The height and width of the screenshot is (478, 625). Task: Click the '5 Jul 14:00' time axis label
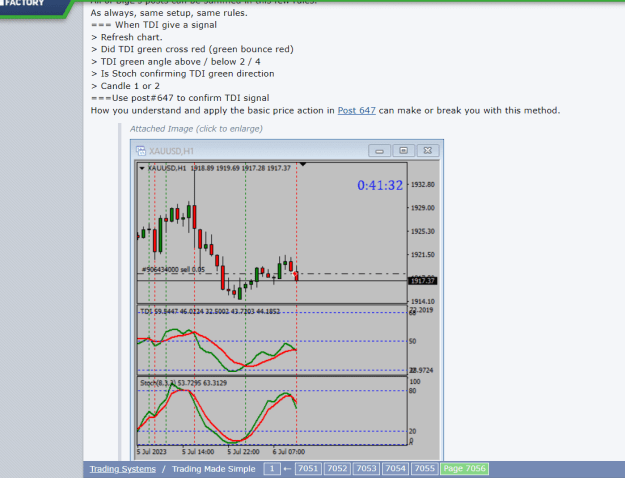198,452
